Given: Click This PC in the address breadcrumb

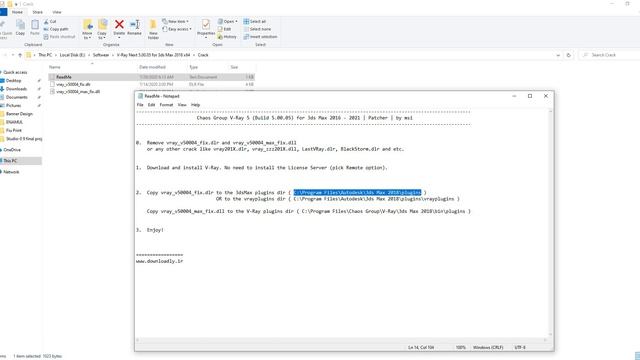Looking at the screenshot, I should [x=45, y=55].
